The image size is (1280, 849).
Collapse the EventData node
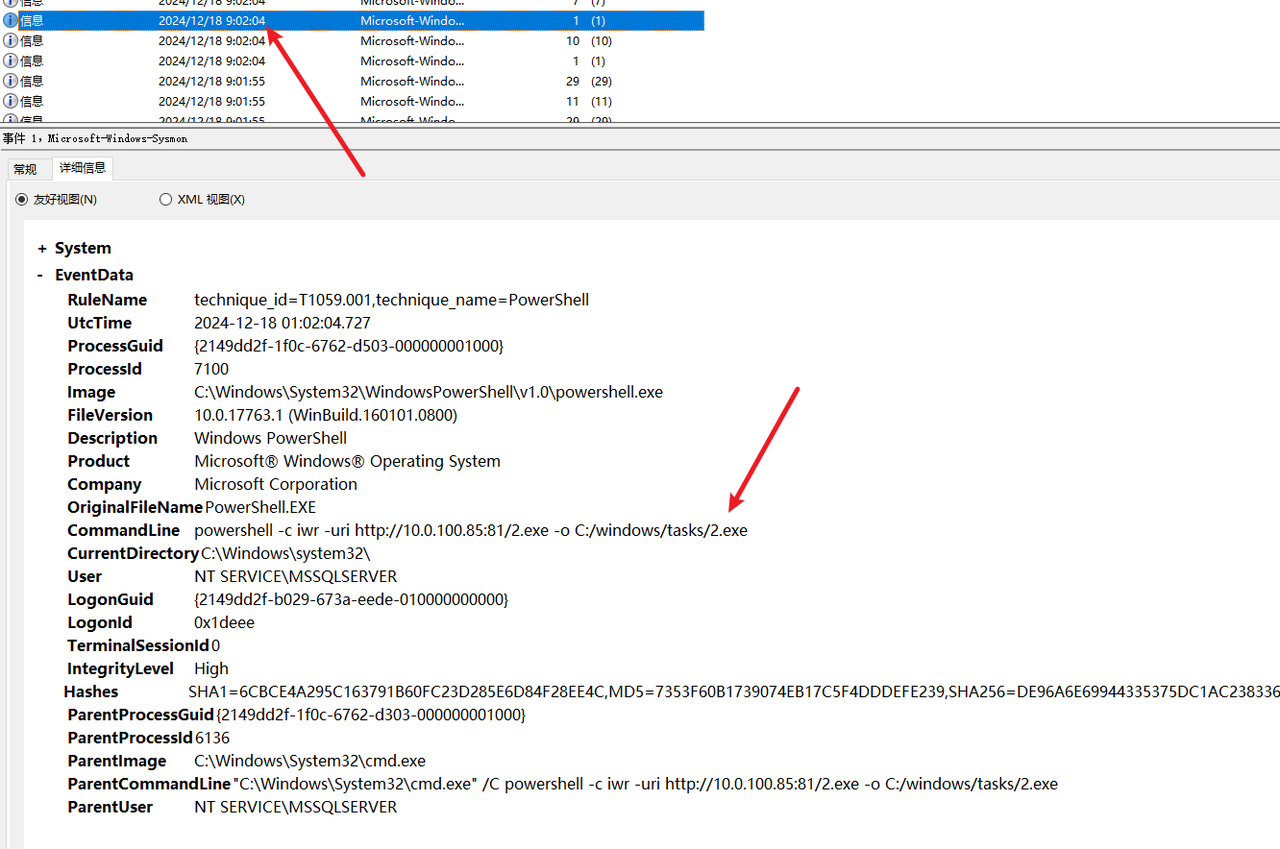pos(40,275)
